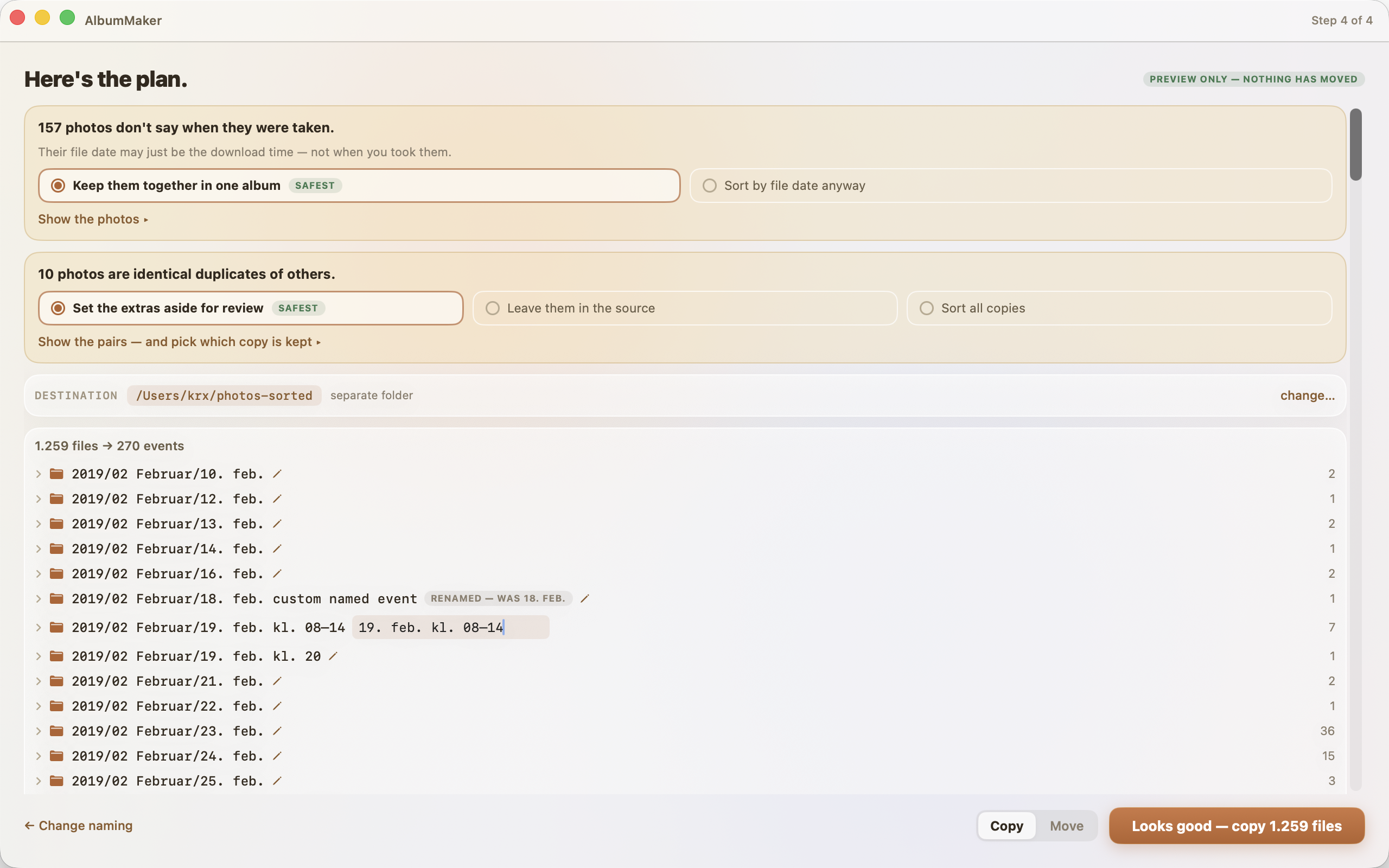Screen dimensions: 1389x868
Task: Expand the 19. feb. kl. 20 folder
Action: (x=39, y=655)
